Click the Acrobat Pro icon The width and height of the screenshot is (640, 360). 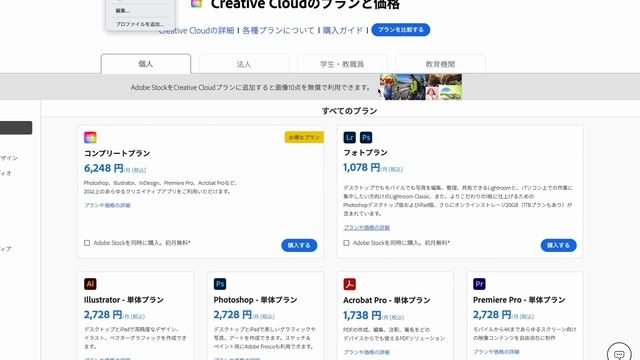coord(349,284)
